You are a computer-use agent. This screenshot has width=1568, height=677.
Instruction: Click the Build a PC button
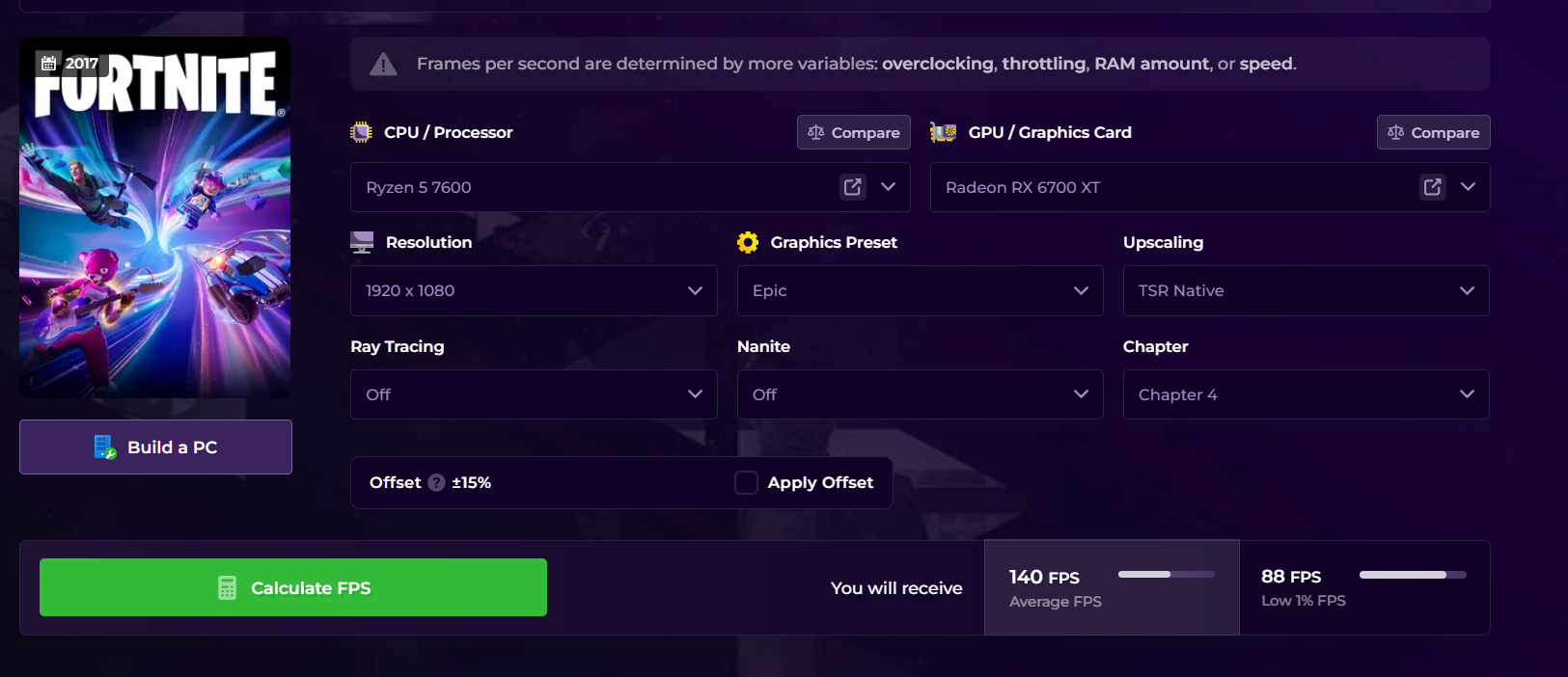155,447
